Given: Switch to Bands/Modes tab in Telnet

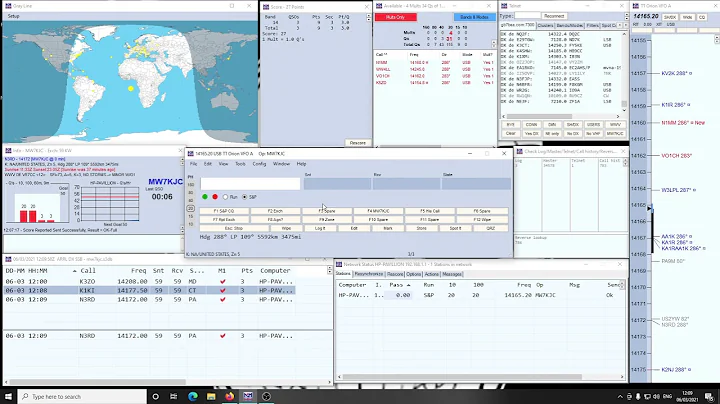Looking at the screenshot, I should tap(570, 26).
